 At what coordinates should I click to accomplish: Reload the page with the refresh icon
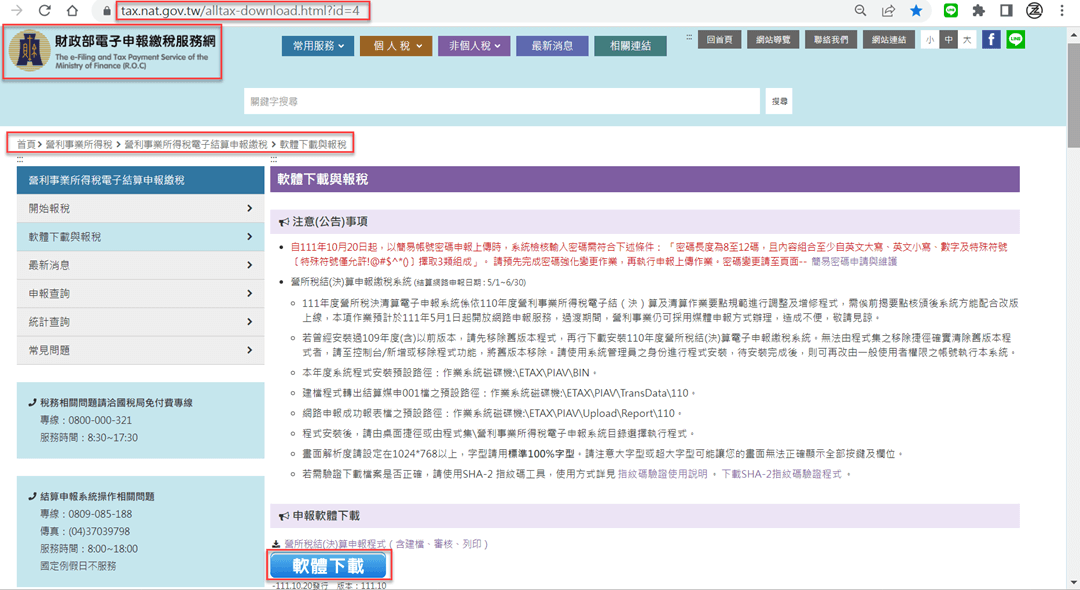pyautogui.click(x=45, y=10)
